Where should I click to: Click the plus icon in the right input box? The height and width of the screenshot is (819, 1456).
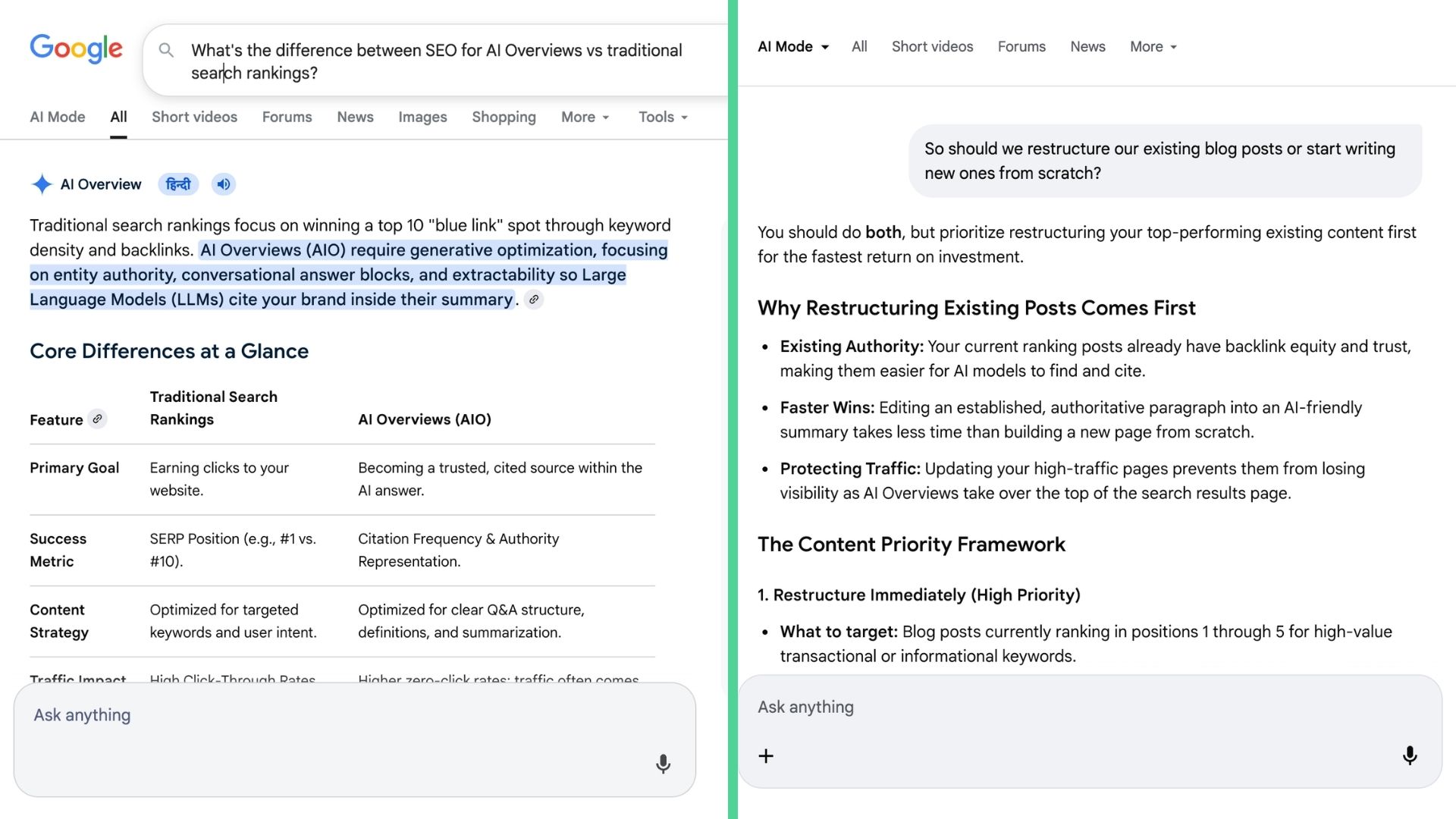[x=766, y=756]
